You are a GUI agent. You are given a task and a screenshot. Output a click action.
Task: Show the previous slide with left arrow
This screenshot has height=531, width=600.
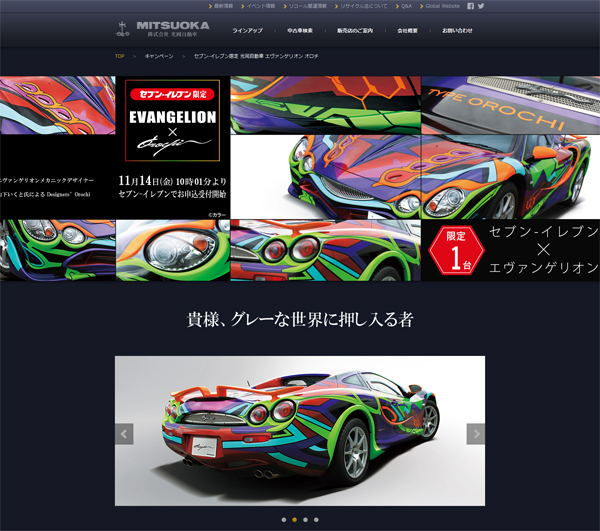tap(124, 434)
